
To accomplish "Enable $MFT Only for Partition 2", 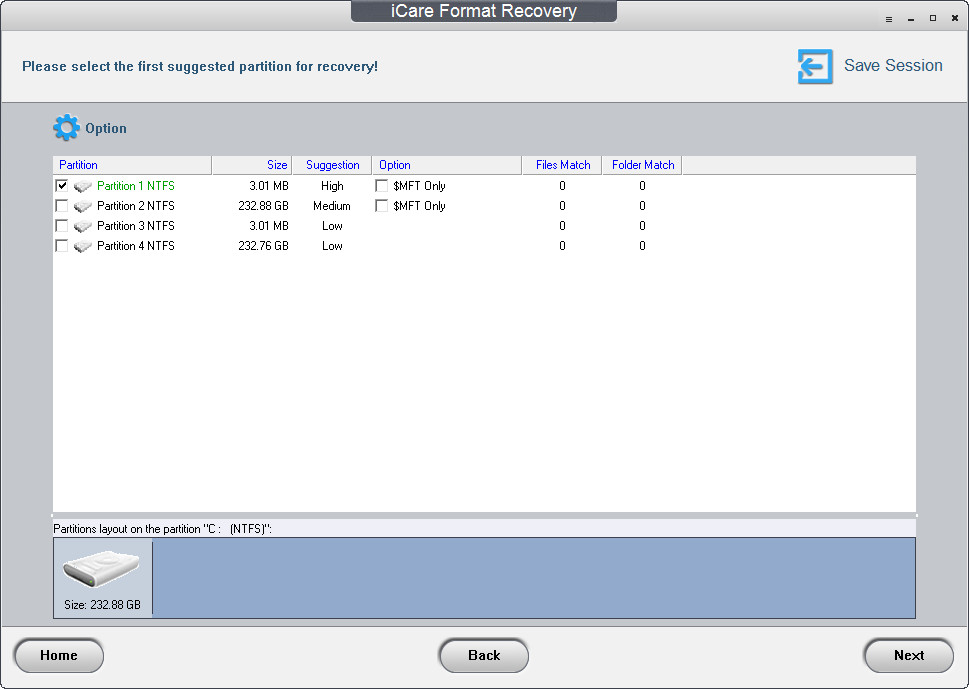I will pyautogui.click(x=382, y=206).
